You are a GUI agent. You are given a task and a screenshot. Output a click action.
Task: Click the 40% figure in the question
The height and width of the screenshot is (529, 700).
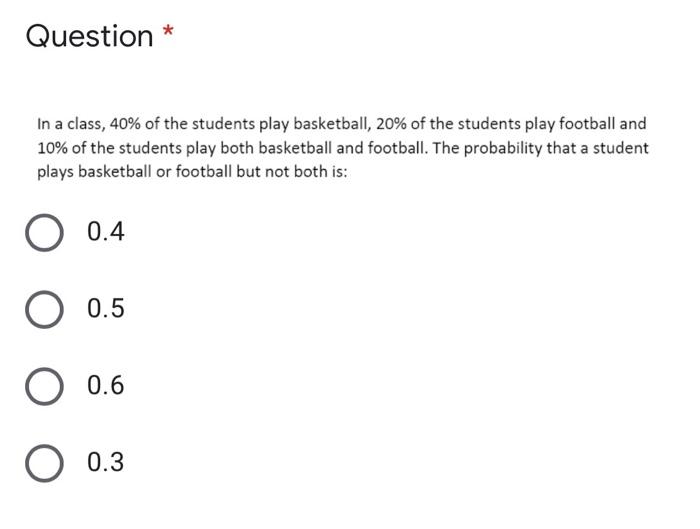(x=125, y=124)
